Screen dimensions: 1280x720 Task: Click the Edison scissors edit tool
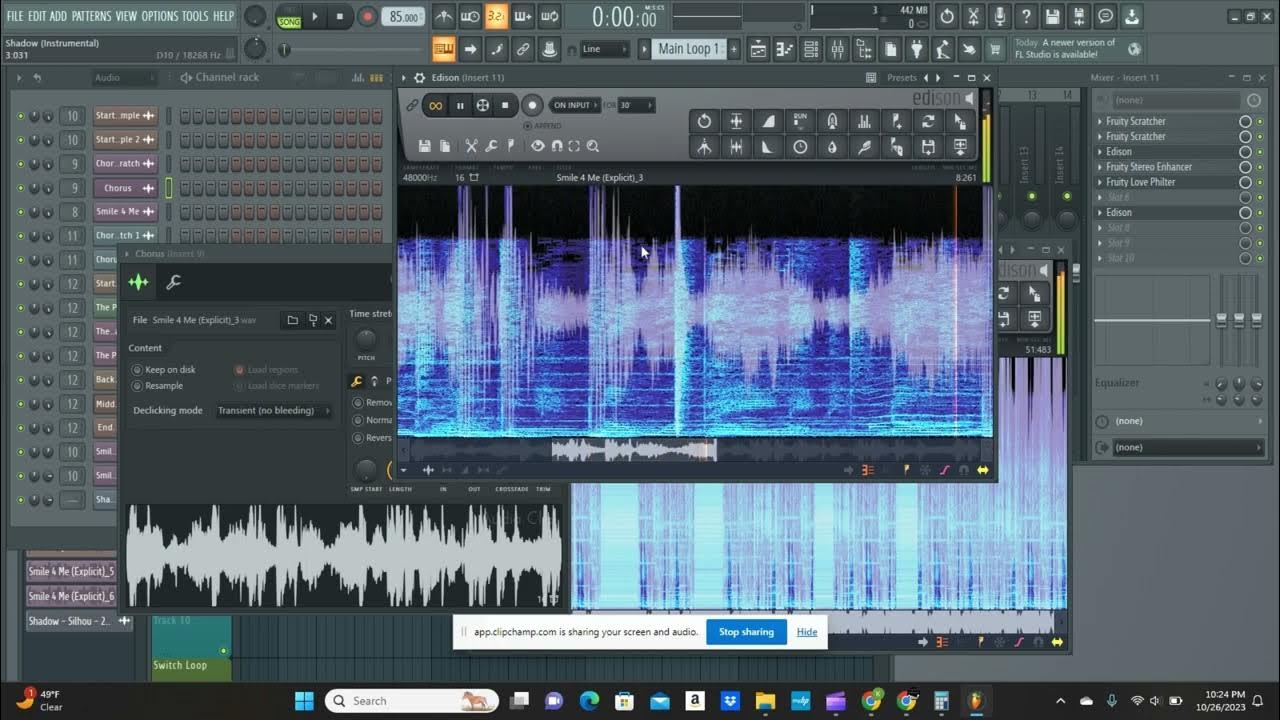click(x=472, y=146)
